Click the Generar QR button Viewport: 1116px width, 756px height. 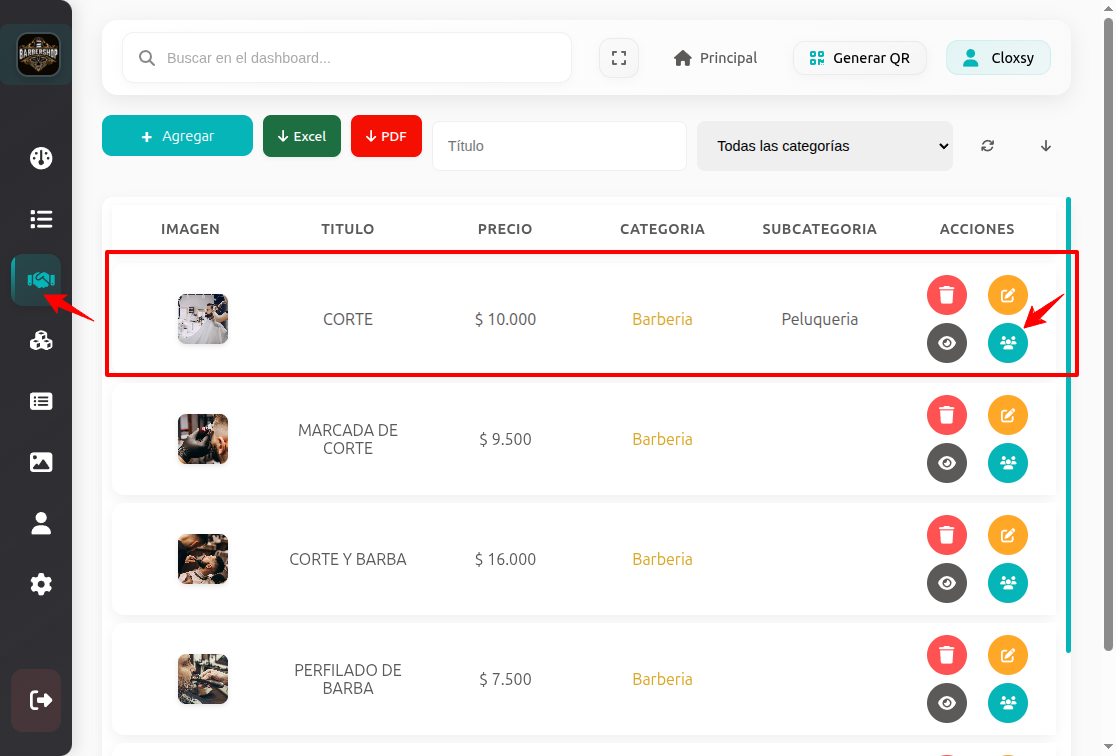click(860, 58)
